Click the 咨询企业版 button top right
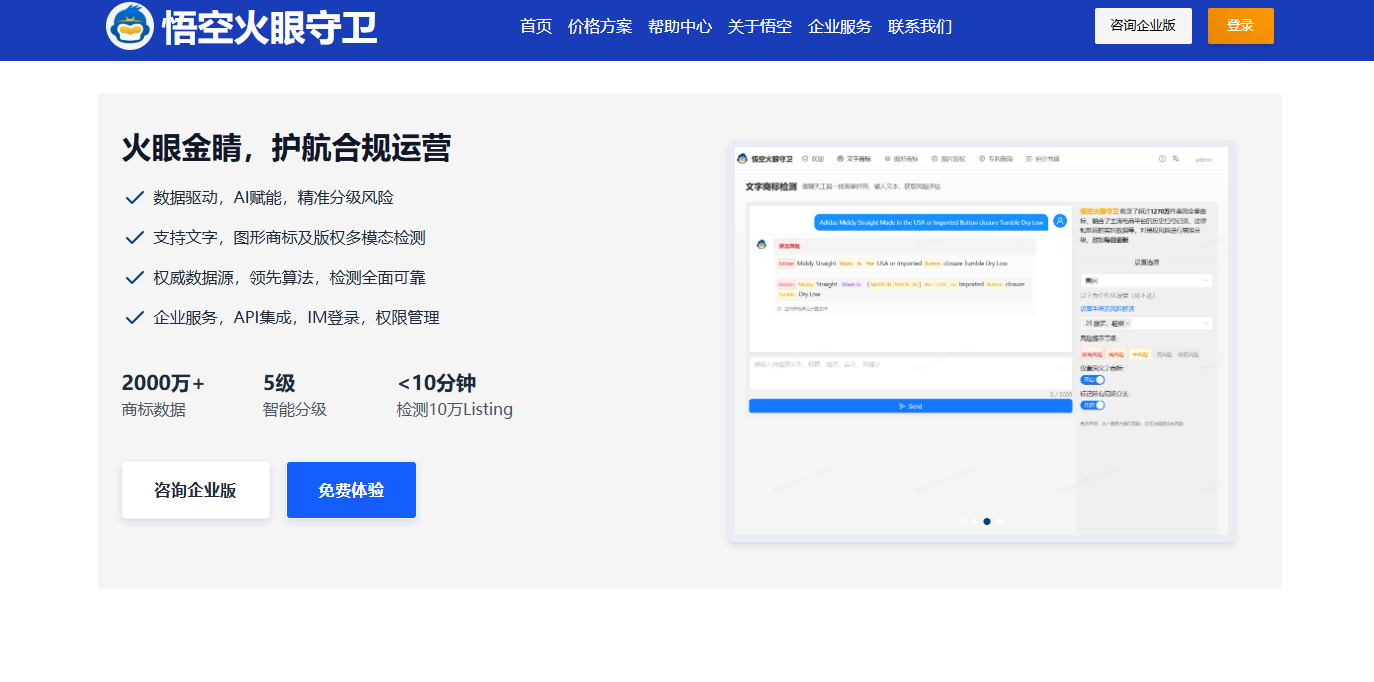Screen dimensions: 1374x682 1143,25
